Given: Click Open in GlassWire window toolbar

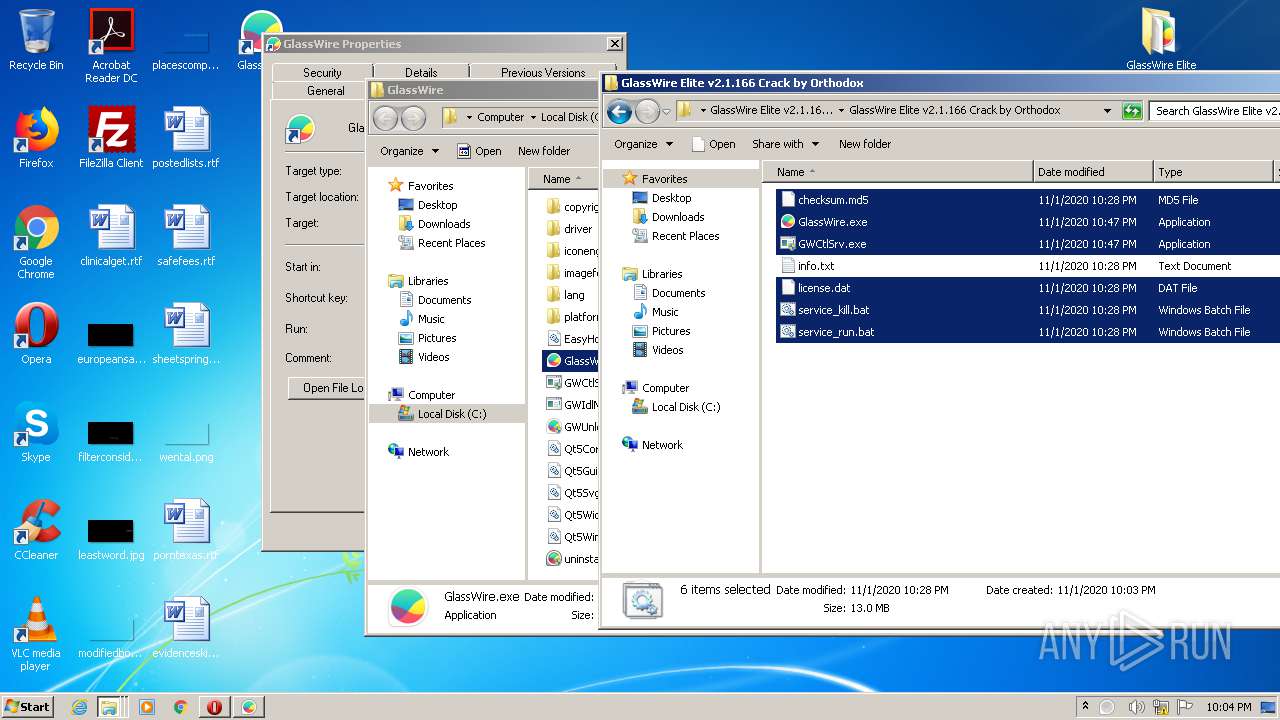Looking at the screenshot, I should (480, 151).
